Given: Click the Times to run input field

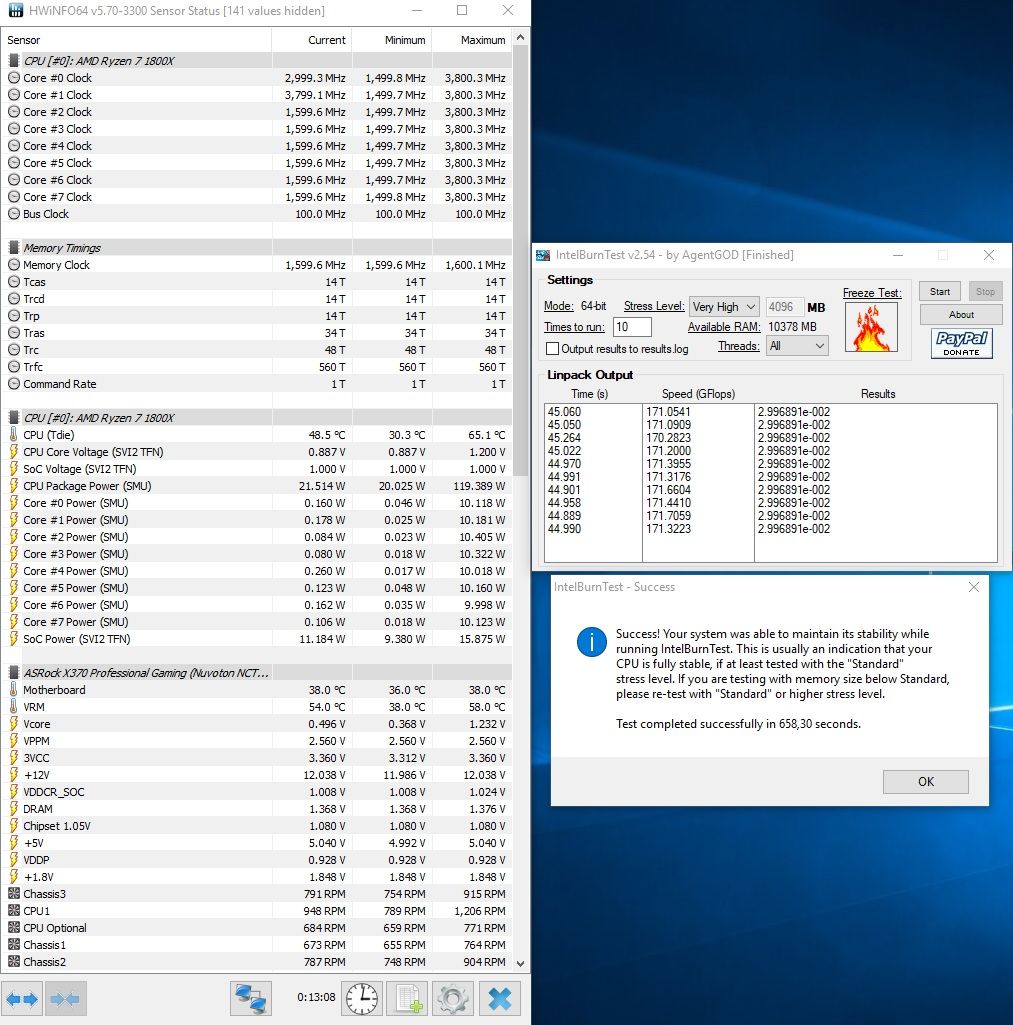Looking at the screenshot, I should point(632,327).
